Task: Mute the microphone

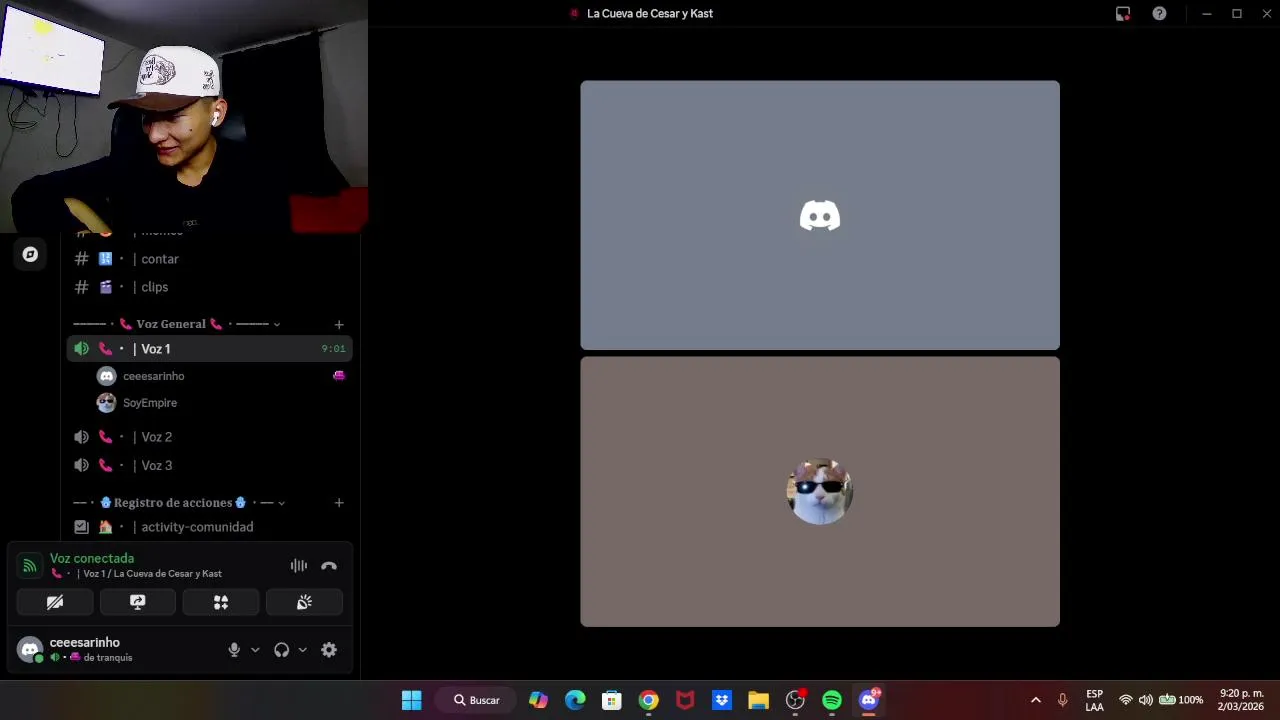Action: [x=234, y=650]
